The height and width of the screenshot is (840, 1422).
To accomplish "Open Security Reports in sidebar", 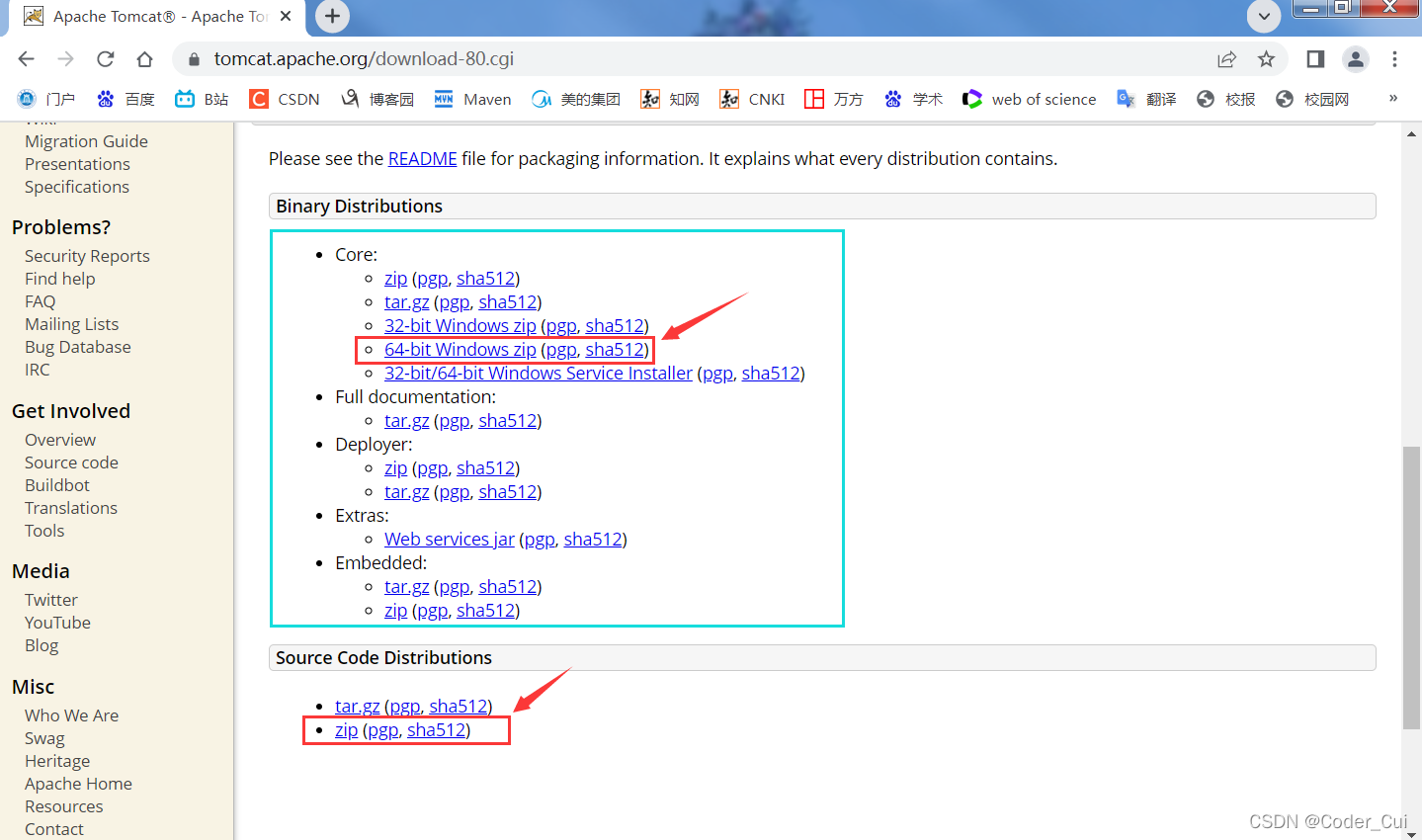I will pyautogui.click(x=87, y=256).
